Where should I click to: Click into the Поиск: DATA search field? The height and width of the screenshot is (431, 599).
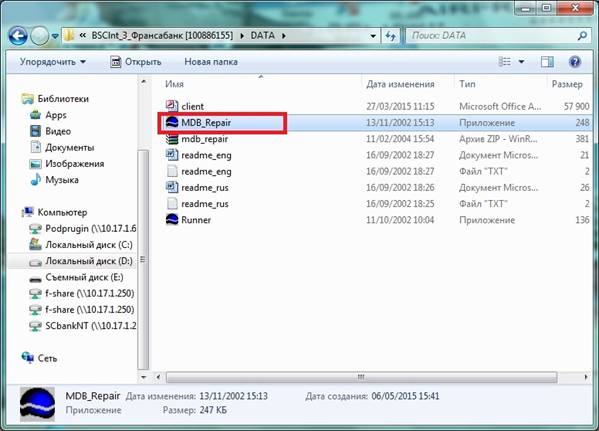pos(493,36)
